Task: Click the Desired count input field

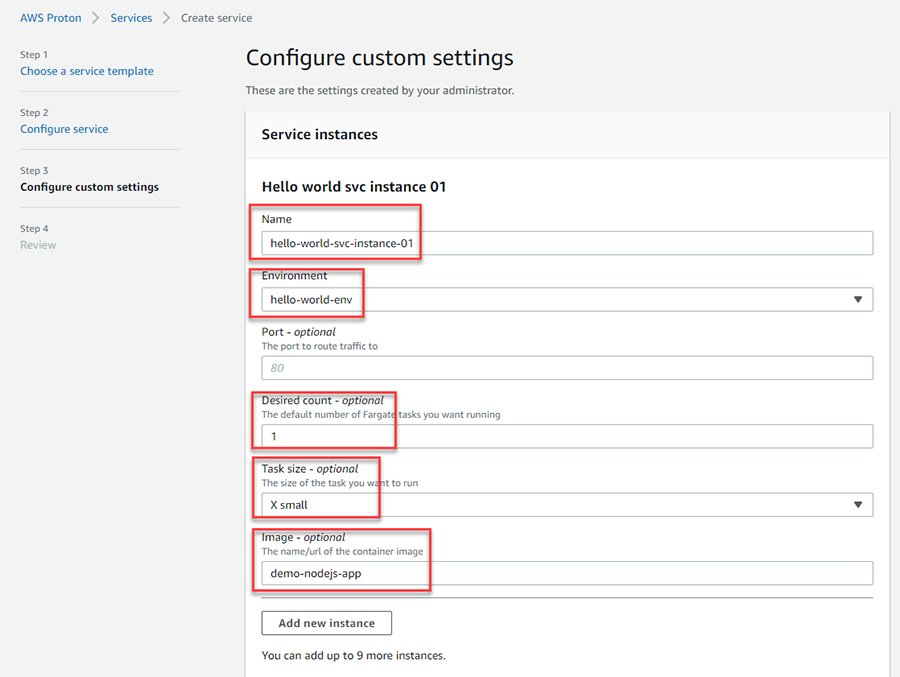Action: tap(565, 435)
